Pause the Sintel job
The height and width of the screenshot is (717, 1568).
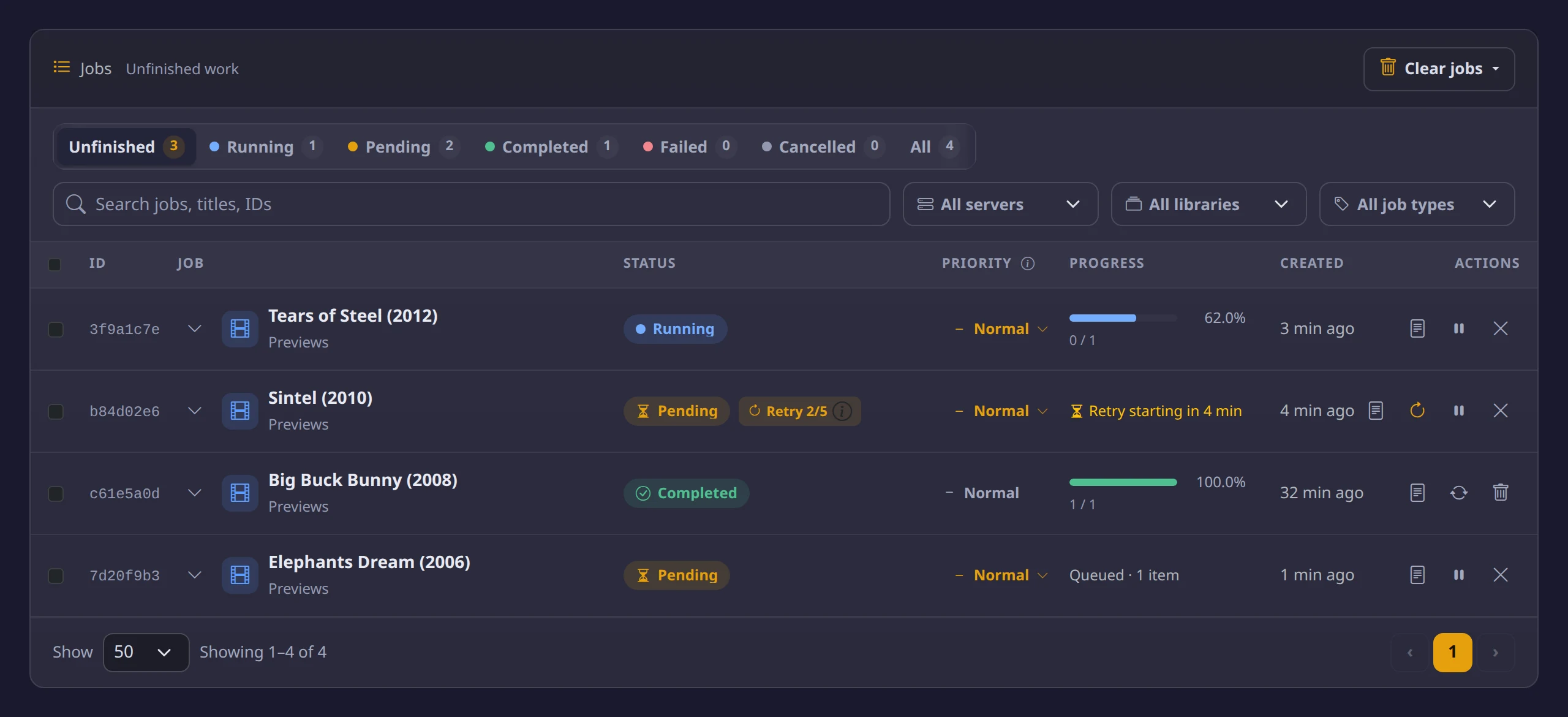point(1458,411)
